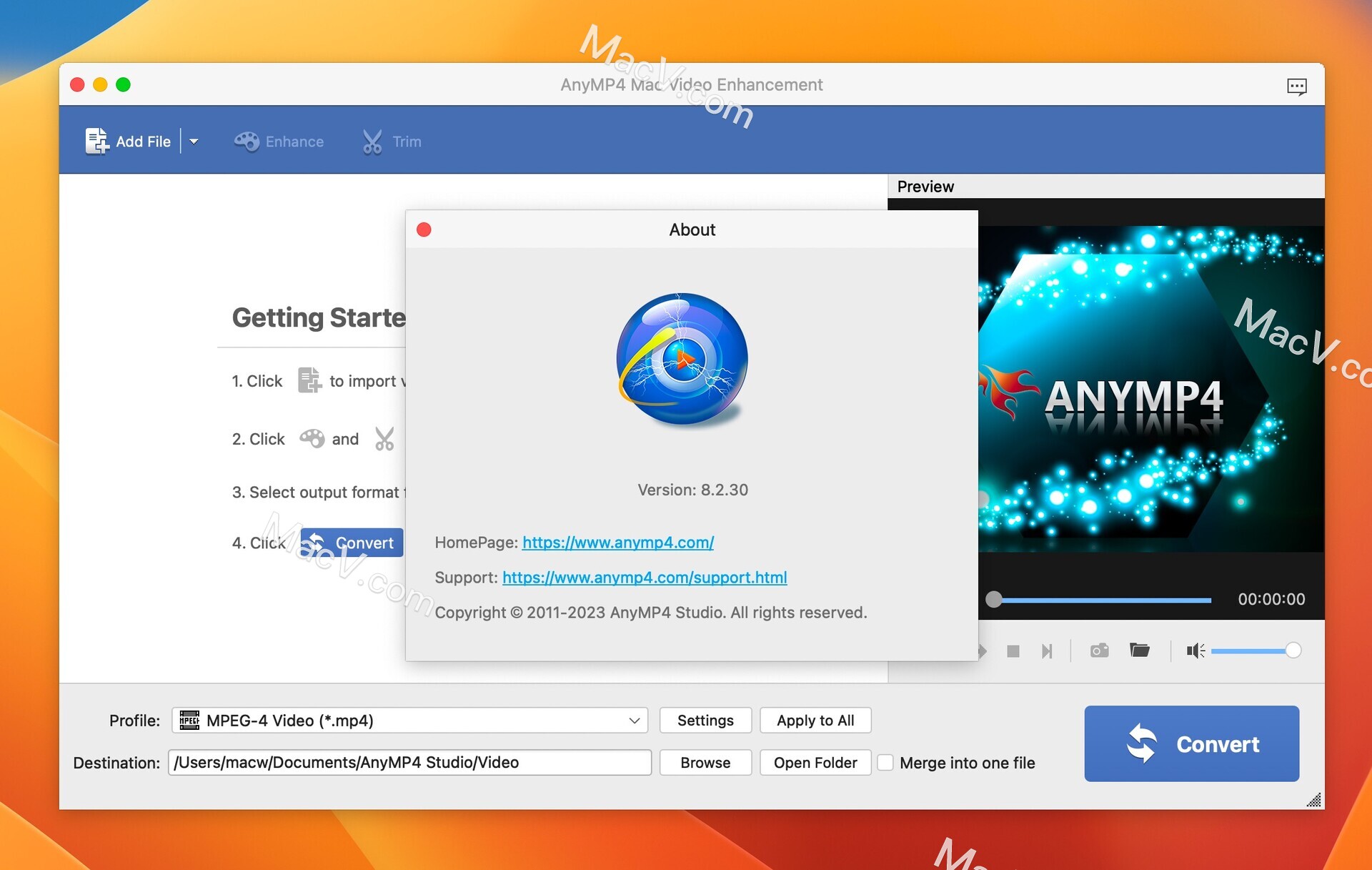Select the Trim scissors tool
Viewport: 1372px width, 870px height.
pyautogui.click(x=392, y=142)
